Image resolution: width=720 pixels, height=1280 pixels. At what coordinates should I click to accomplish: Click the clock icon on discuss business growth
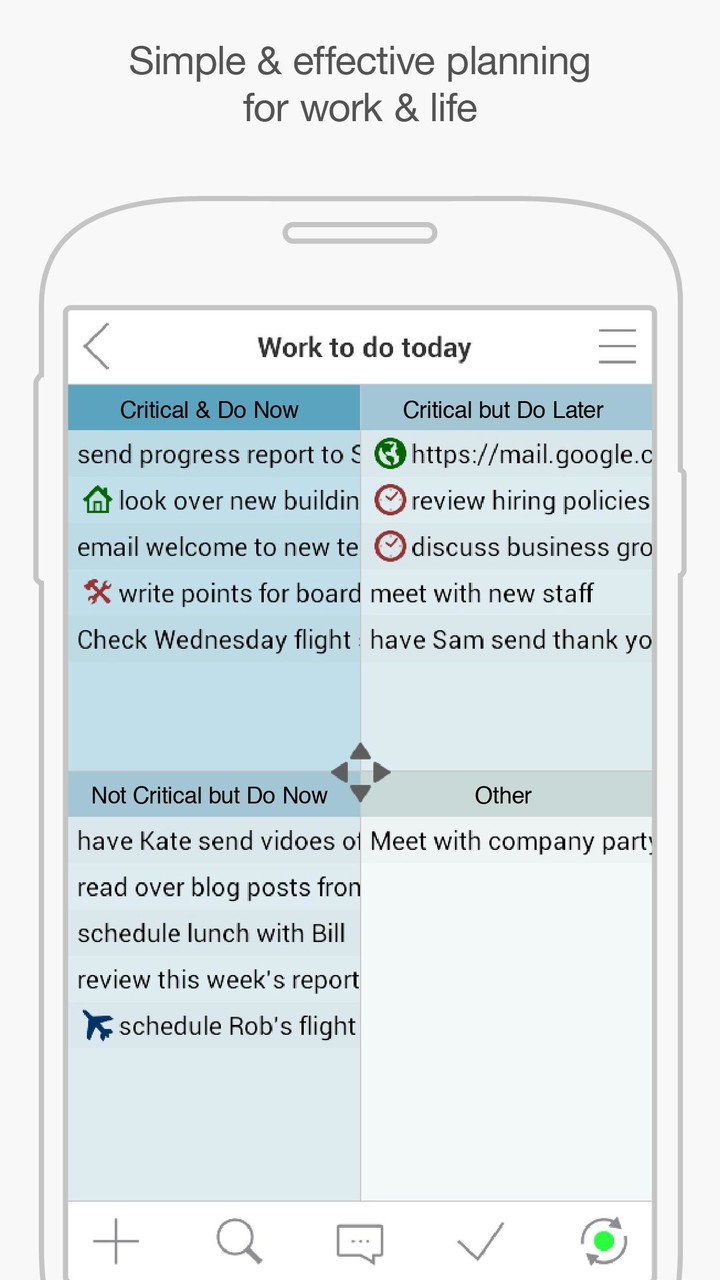pyautogui.click(x=390, y=546)
